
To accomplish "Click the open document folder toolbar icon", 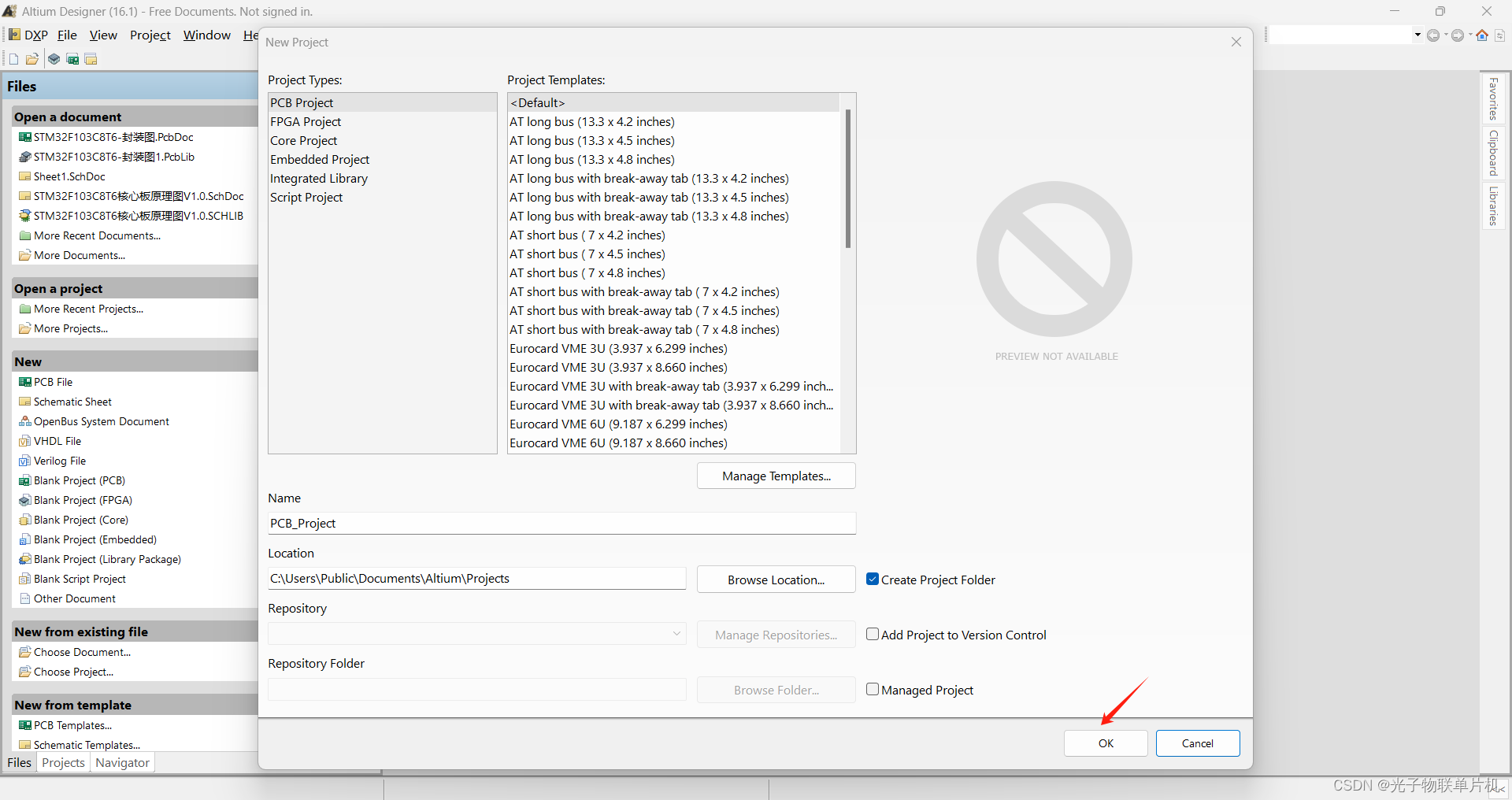I will 32,59.
